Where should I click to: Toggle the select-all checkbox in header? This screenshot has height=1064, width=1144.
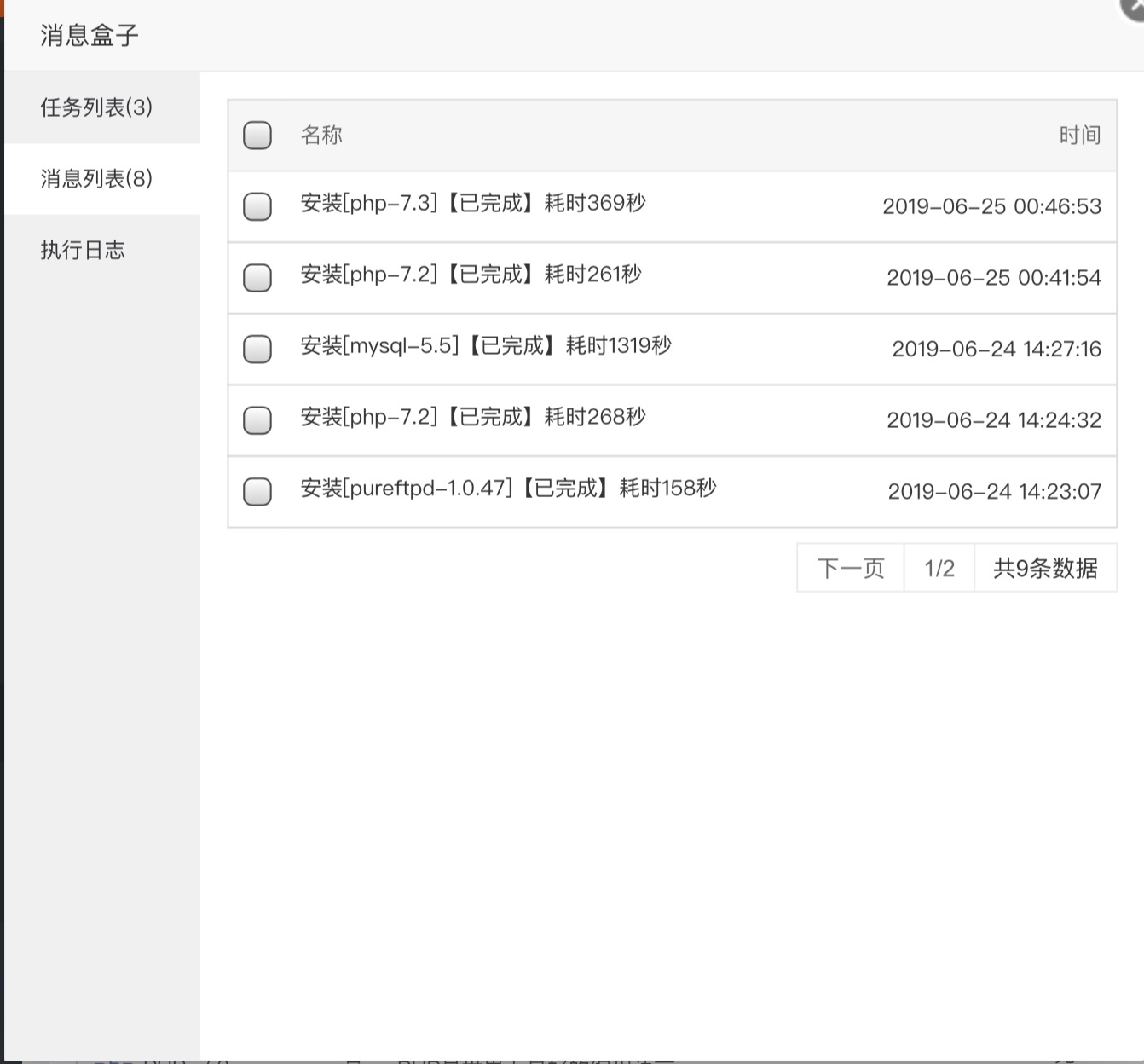coord(257,135)
